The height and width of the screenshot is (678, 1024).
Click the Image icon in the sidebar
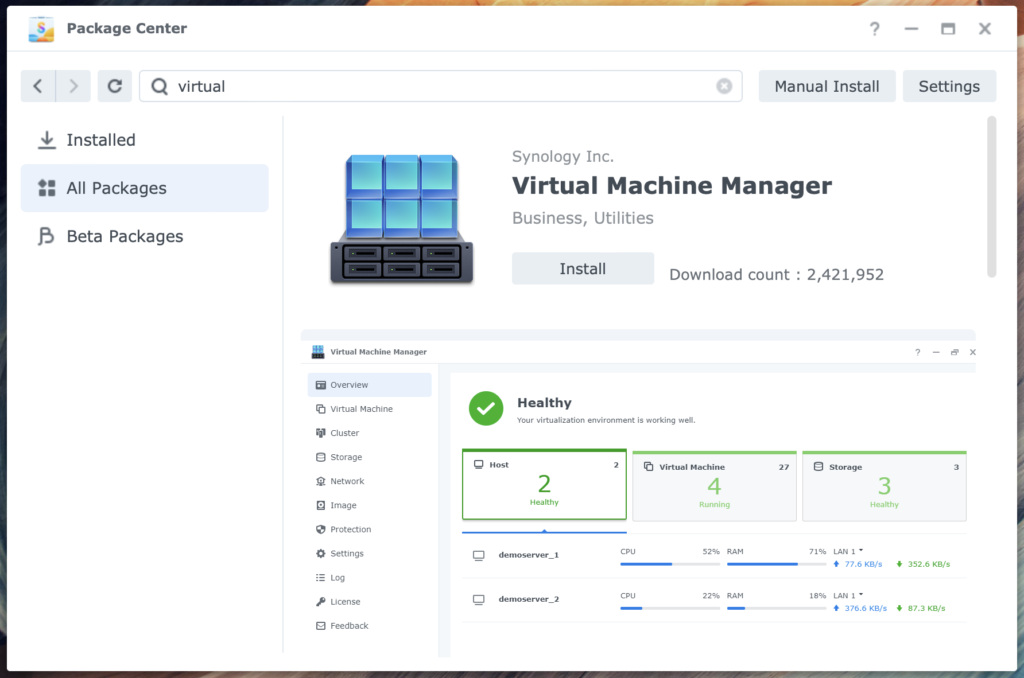[321, 505]
